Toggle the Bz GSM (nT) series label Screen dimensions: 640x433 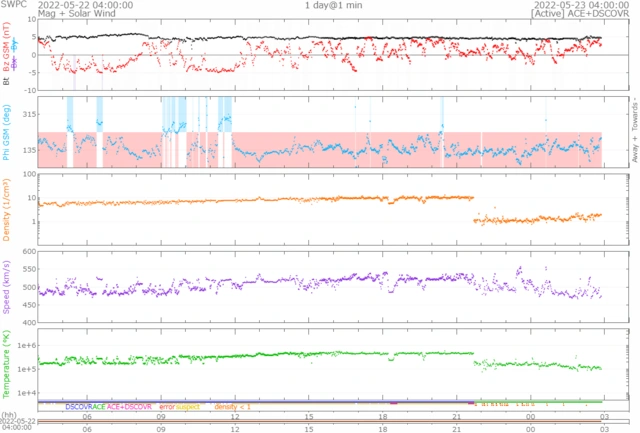click(x=6, y=47)
